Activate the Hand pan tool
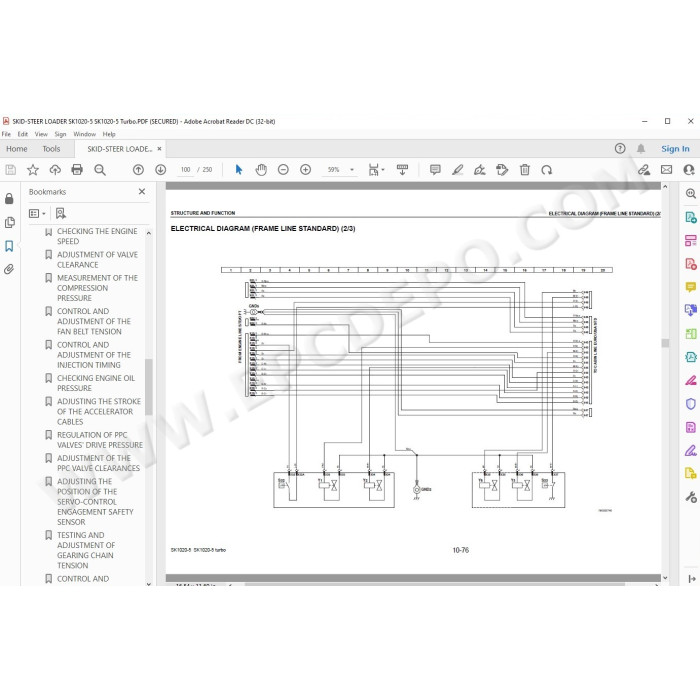 [261, 170]
